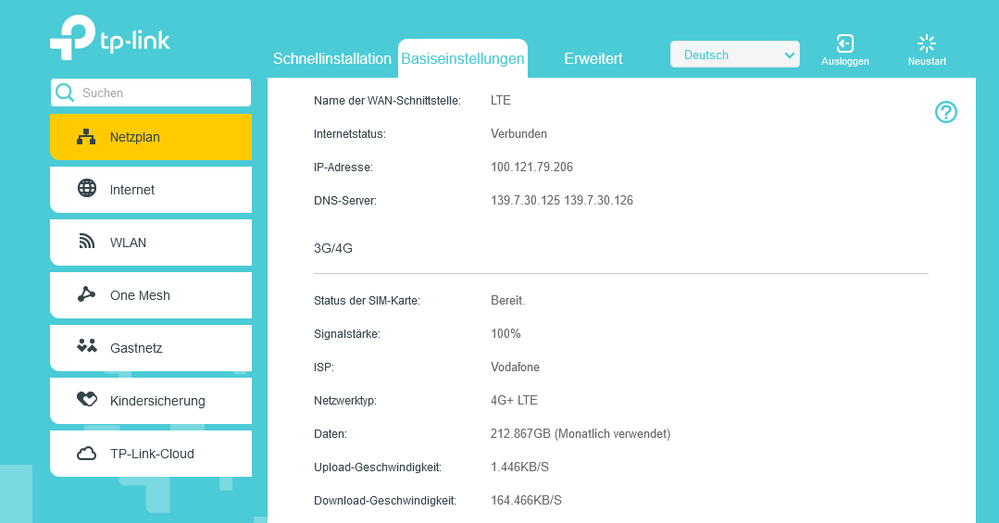The image size is (999, 523).
Task: Click the 1.446KB/S upload speed value
Action: pyautogui.click(x=519, y=467)
